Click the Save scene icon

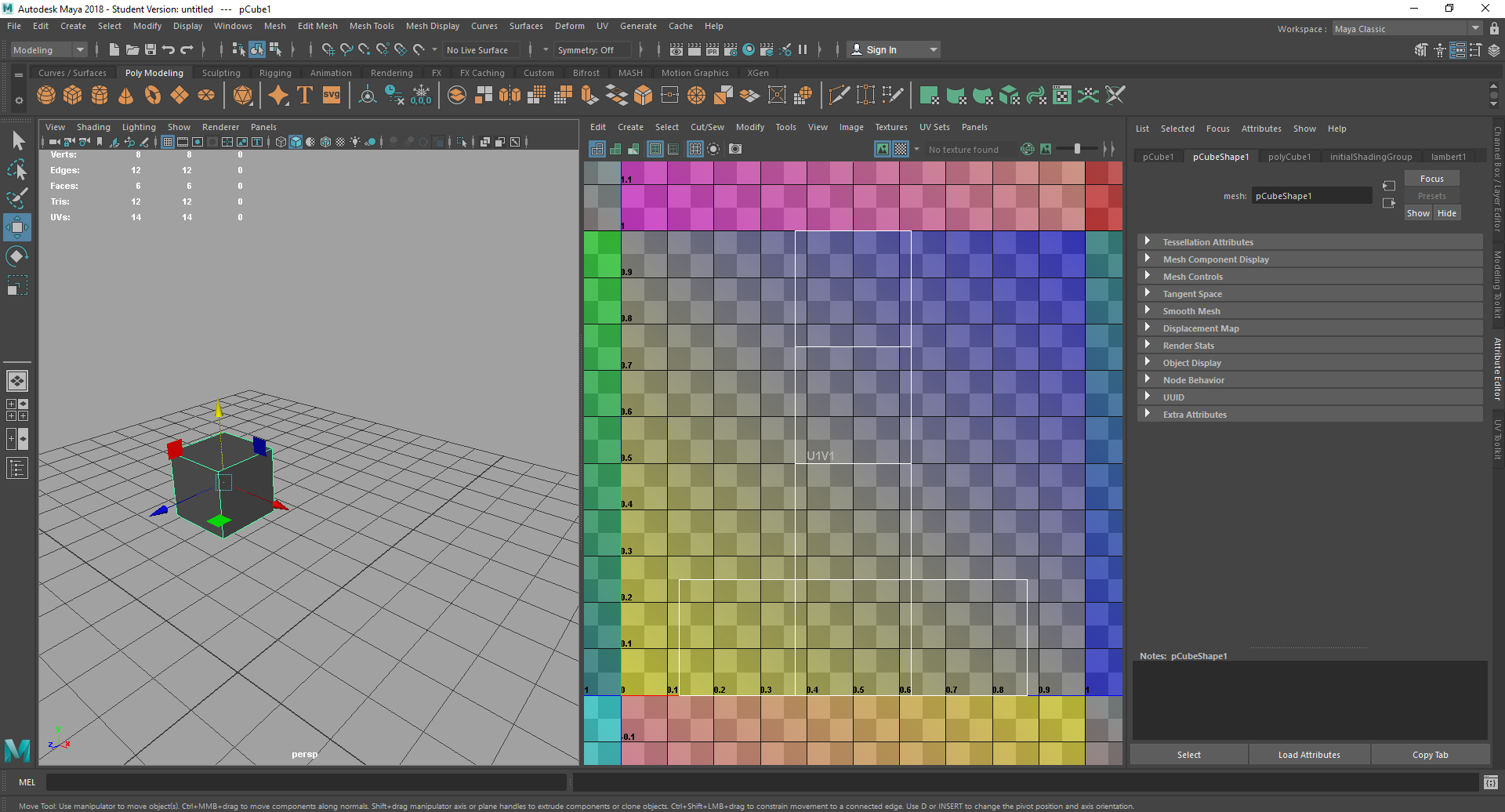click(x=150, y=50)
